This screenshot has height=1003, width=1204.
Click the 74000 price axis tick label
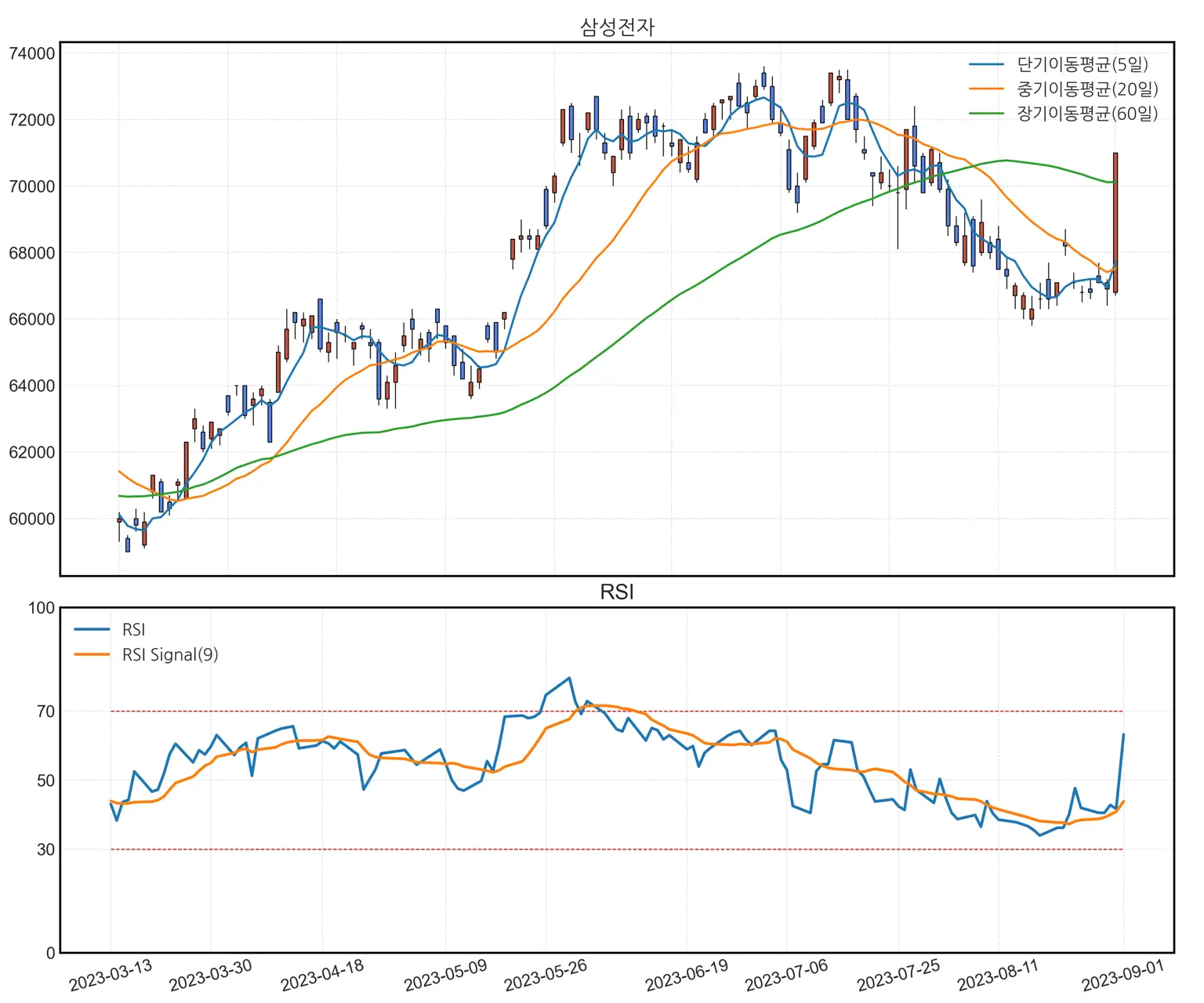32,53
